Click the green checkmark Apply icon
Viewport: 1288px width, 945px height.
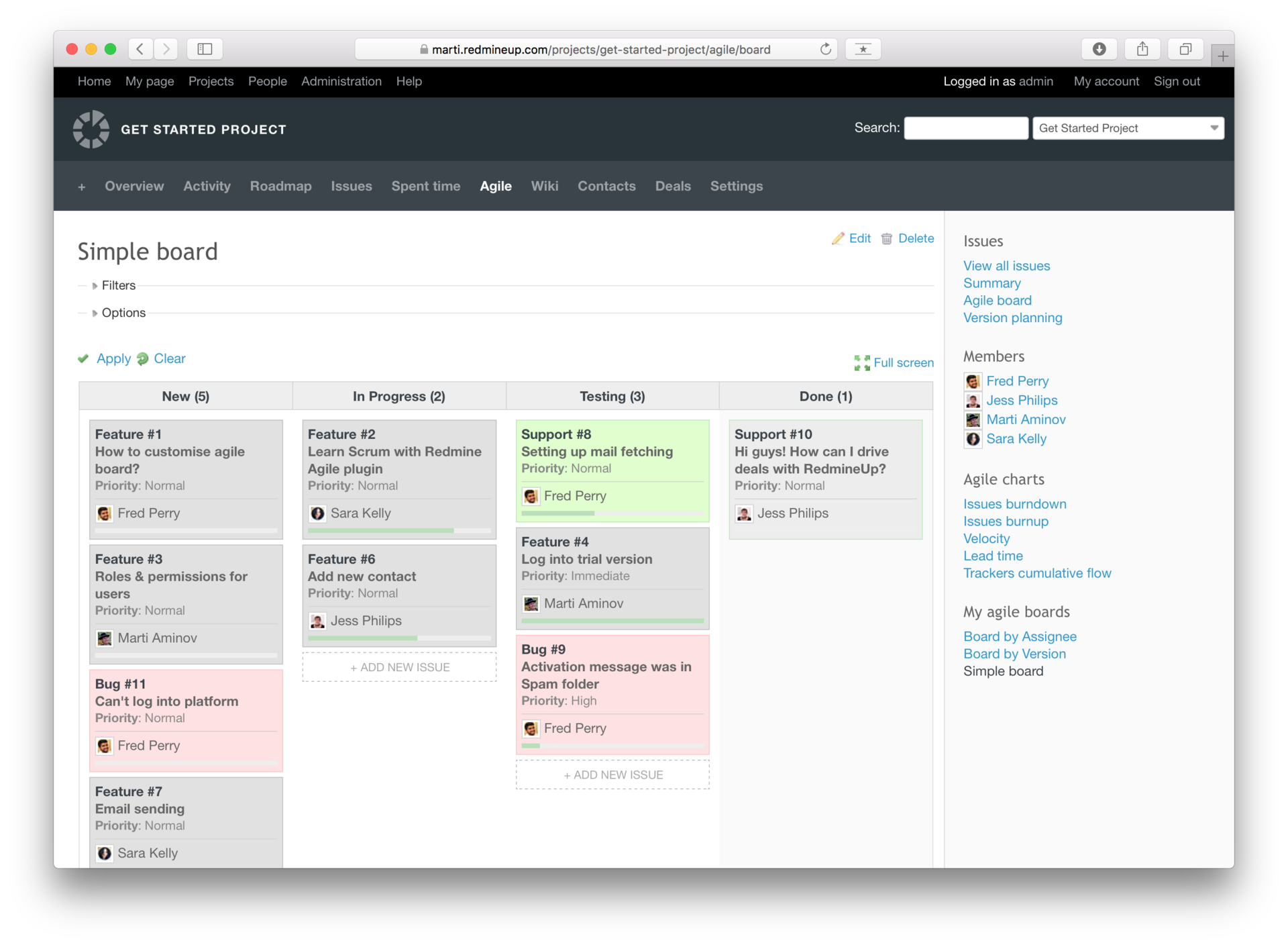pyautogui.click(x=83, y=359)
